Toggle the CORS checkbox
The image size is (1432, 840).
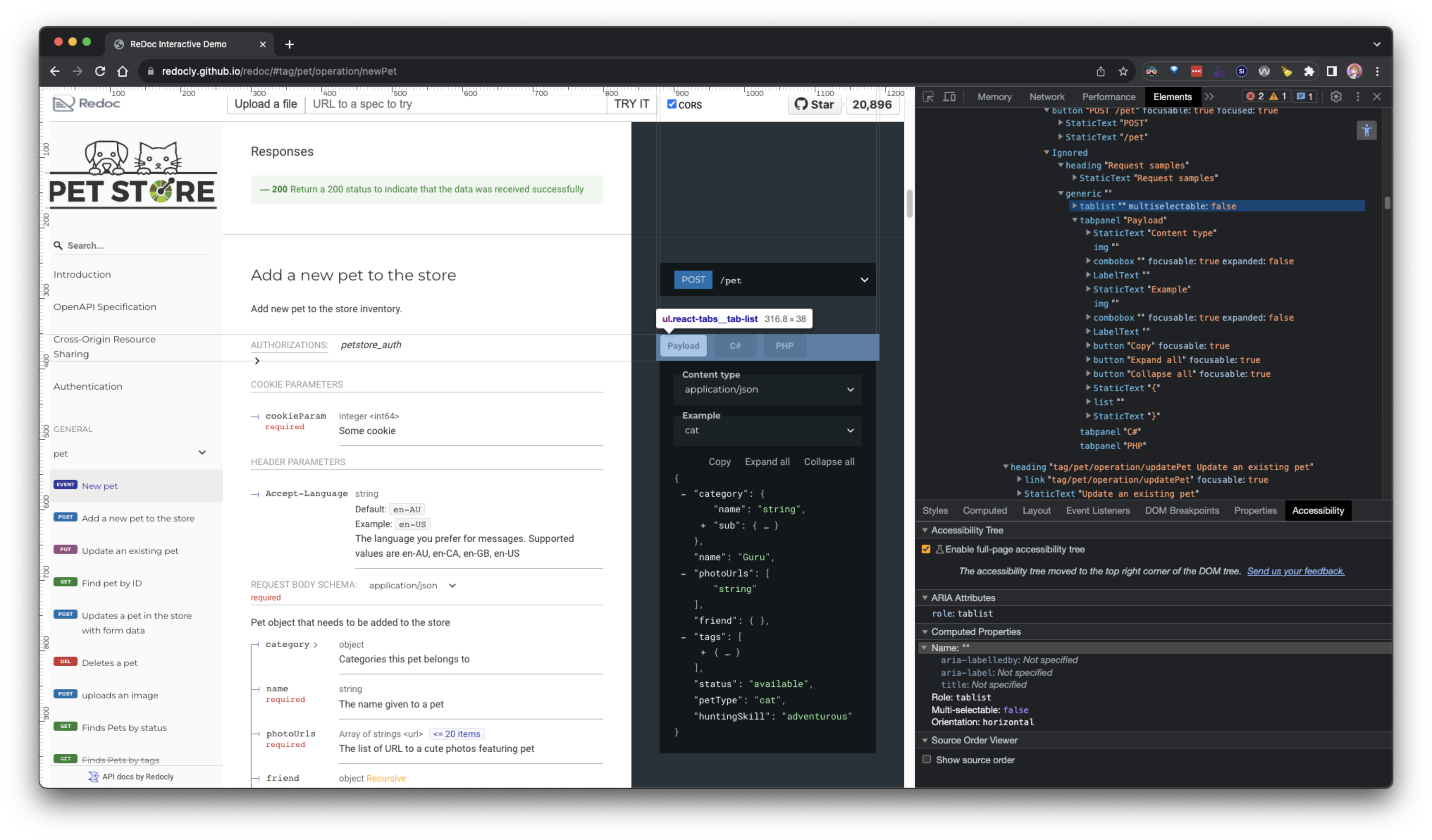point(672,104)
